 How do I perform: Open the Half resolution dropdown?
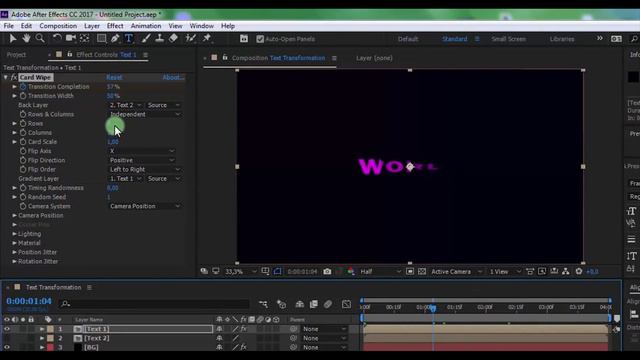point(380,271)
